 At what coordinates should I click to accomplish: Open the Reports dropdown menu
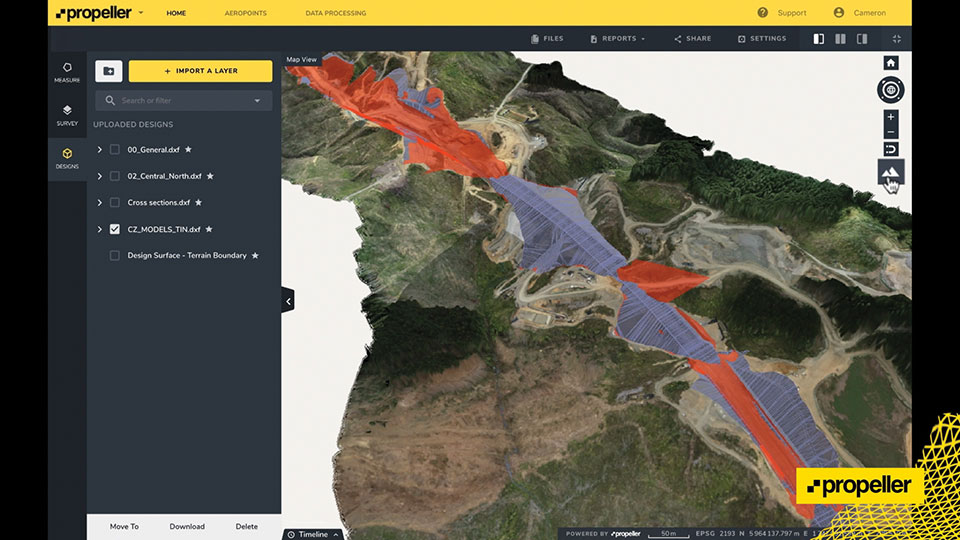618,39
